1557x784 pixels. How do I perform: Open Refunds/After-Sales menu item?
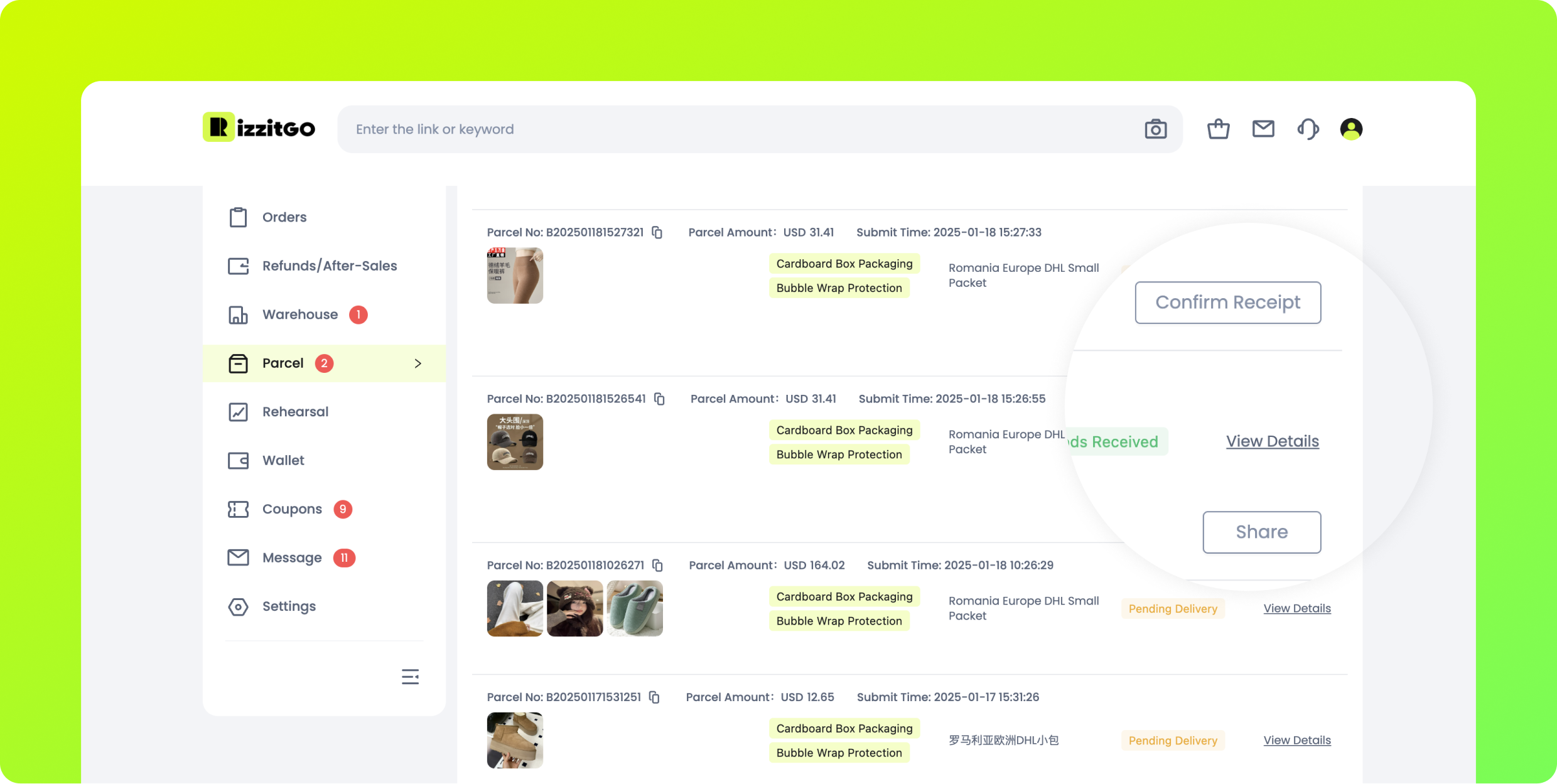coord(324,266)
